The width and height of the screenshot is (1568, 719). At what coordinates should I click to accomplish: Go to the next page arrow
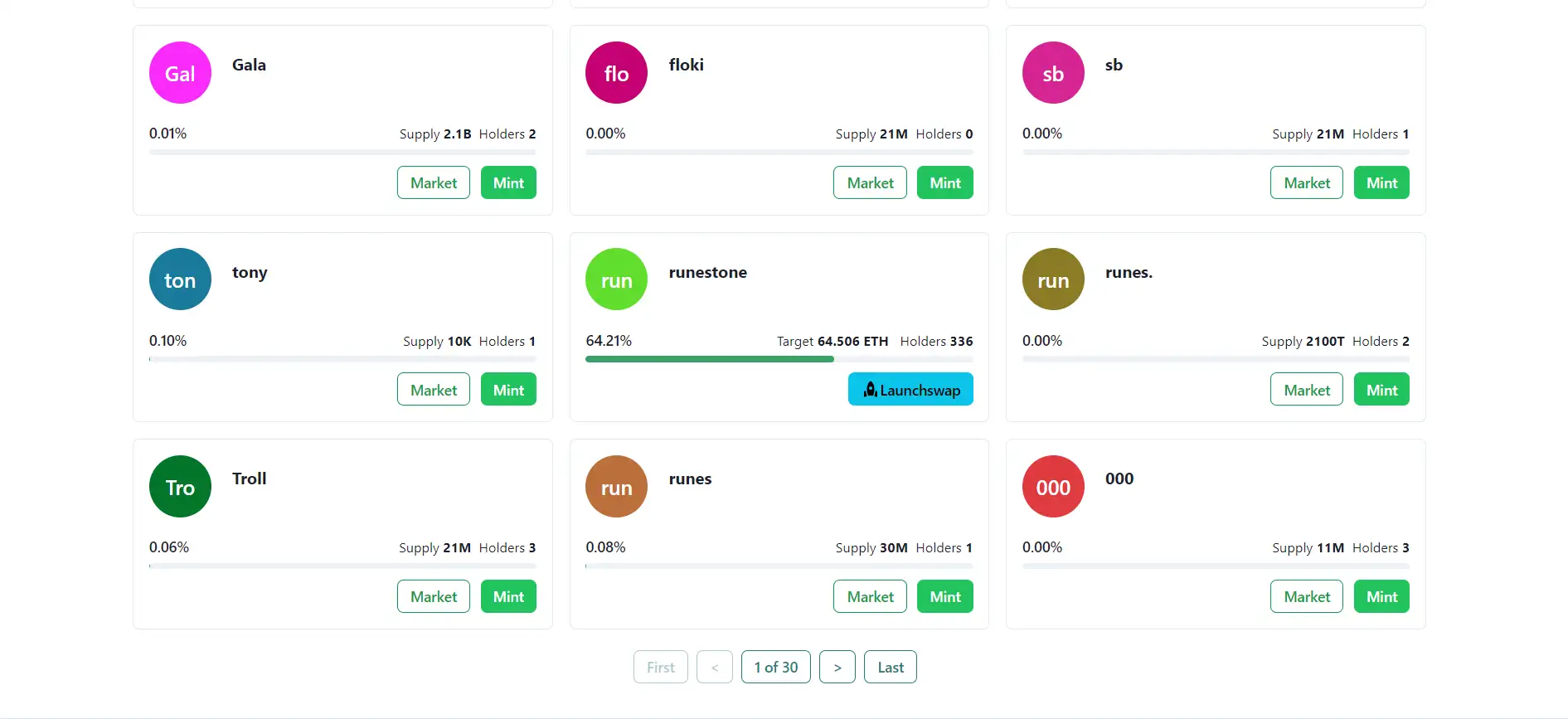click(837, 668)
